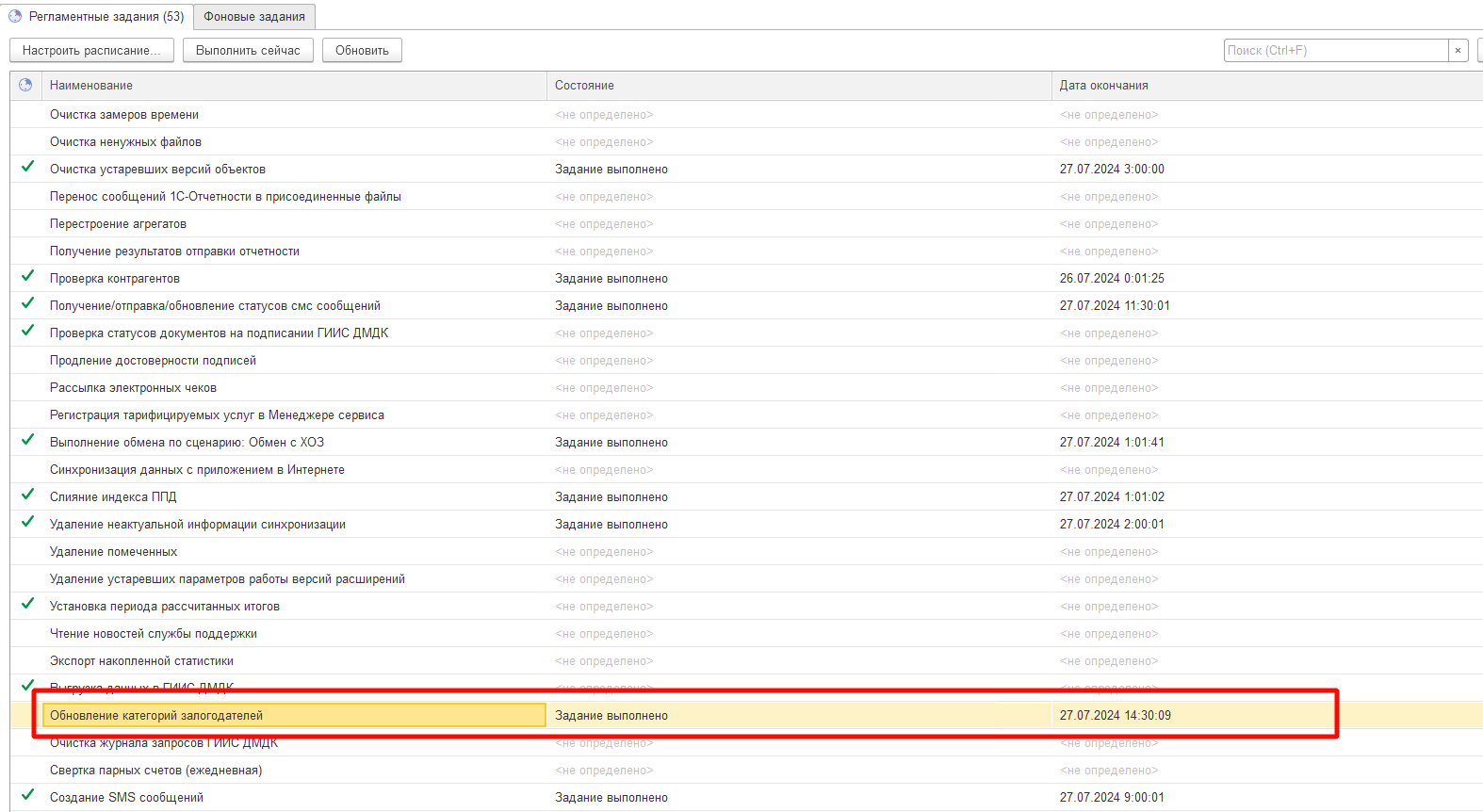
Task: Select row Экспорт накопленной статистики
Action: (746, 660)
